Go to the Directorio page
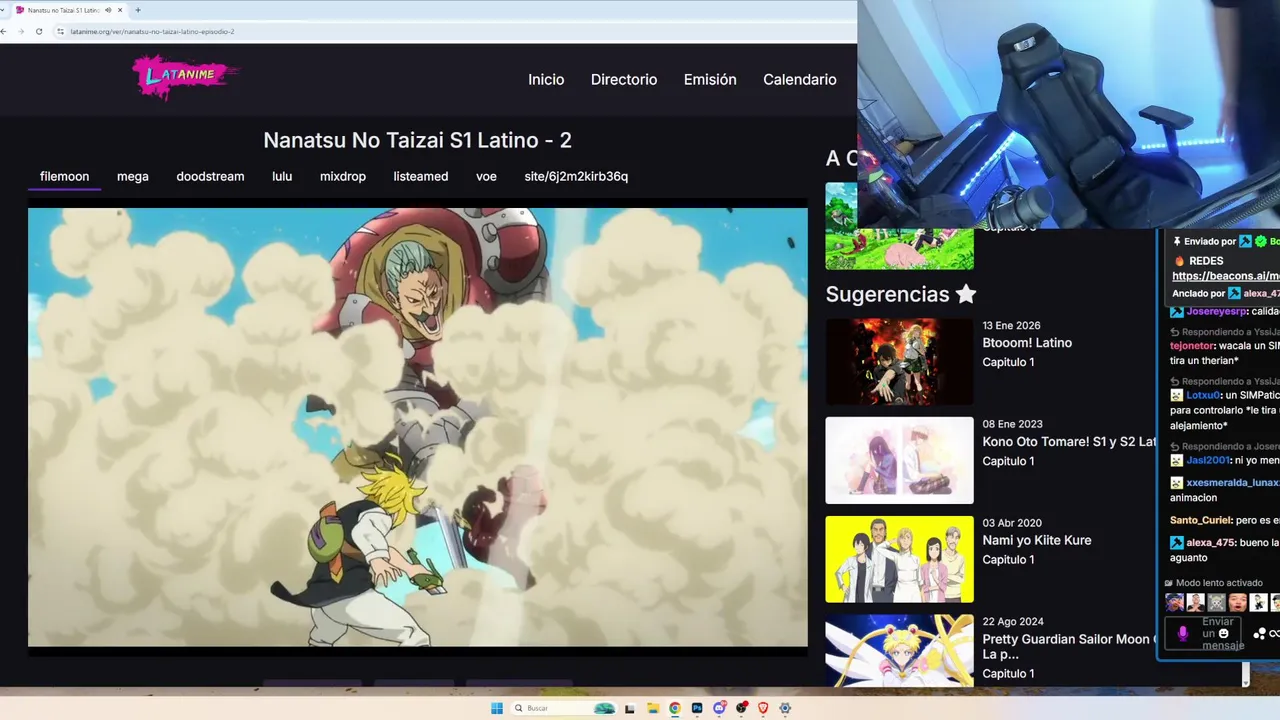 624,80
